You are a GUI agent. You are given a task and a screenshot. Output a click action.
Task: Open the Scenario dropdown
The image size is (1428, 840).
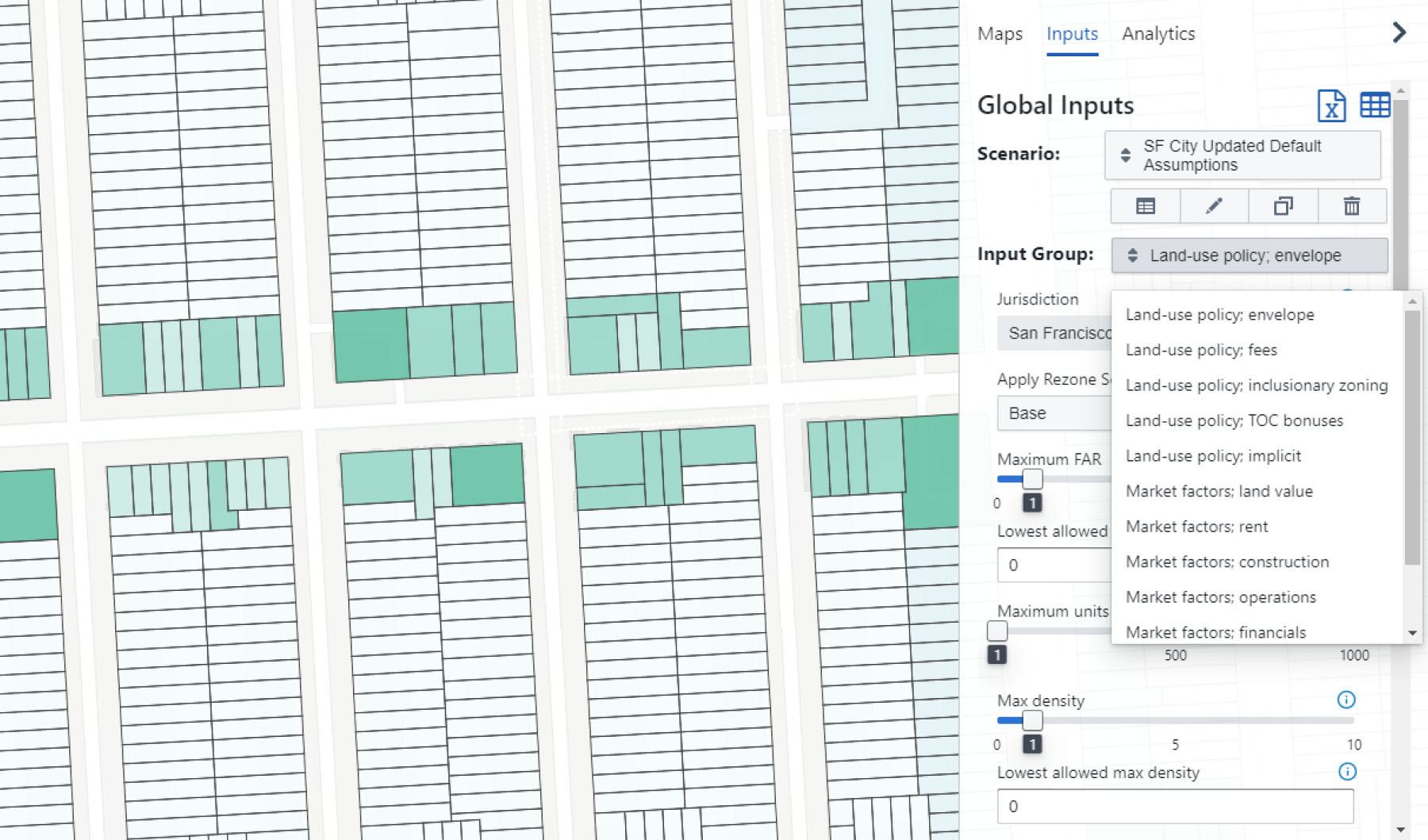point(1242,155)
